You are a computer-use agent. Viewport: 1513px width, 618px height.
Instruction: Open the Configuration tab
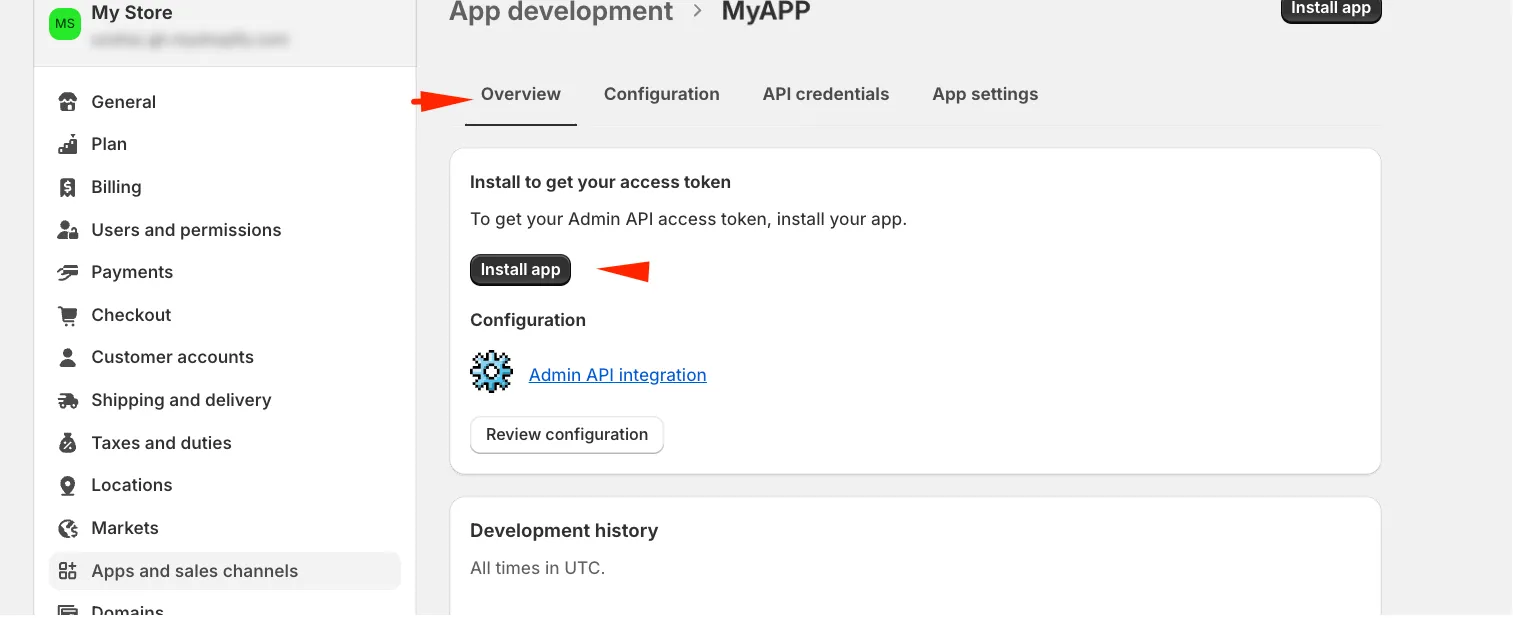[x=662, y=94]
